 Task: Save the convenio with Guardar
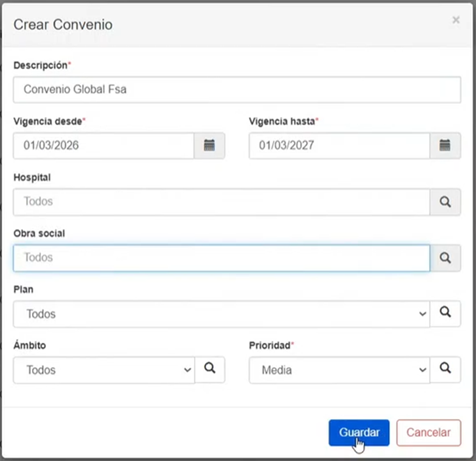click(359, 433)
